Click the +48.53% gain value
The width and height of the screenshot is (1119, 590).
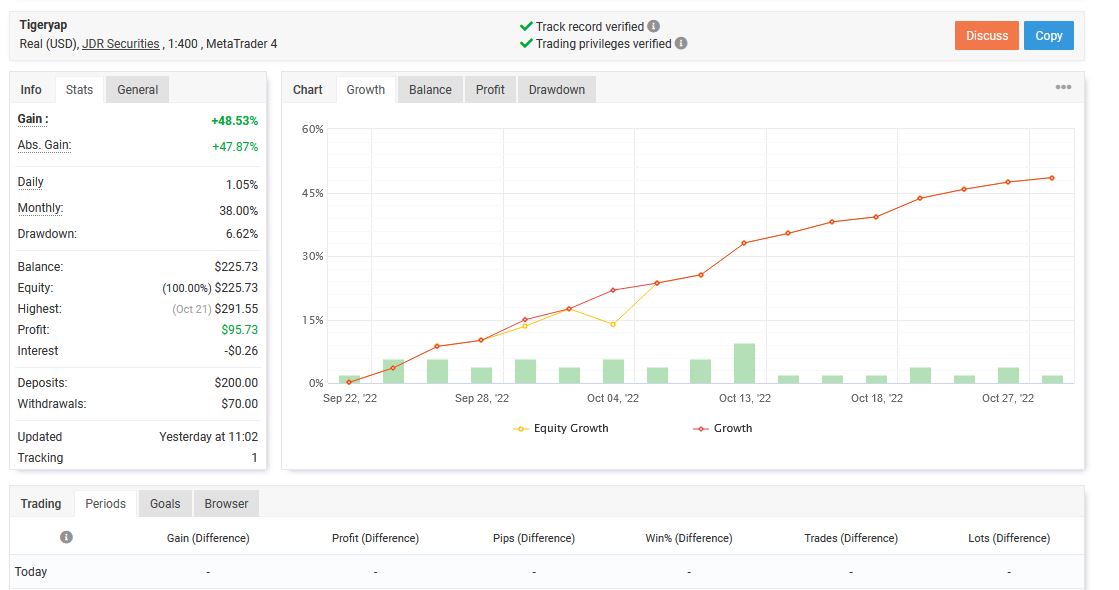[235, 121]
